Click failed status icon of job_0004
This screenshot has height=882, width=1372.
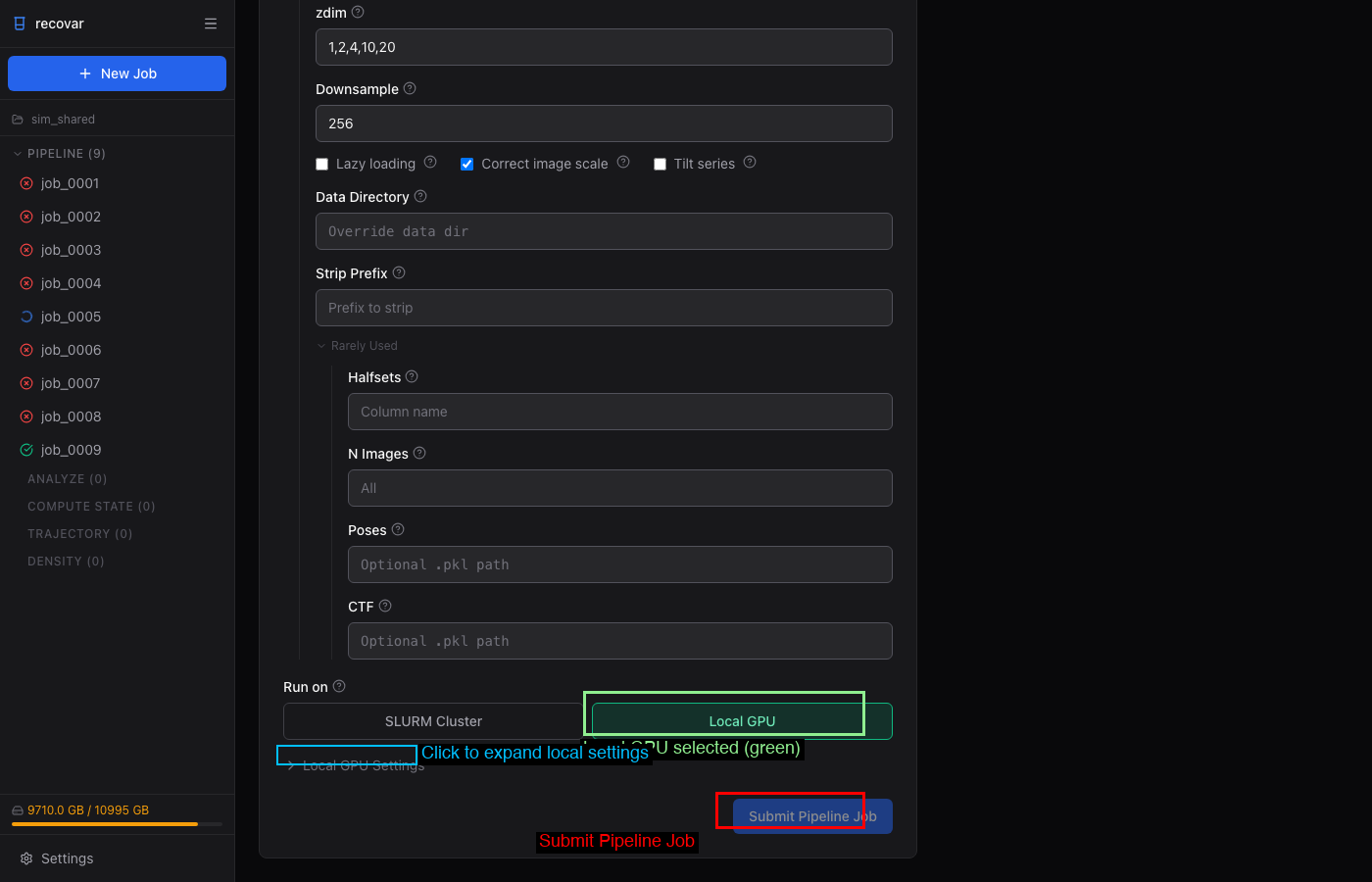click(x=26, y=283)
